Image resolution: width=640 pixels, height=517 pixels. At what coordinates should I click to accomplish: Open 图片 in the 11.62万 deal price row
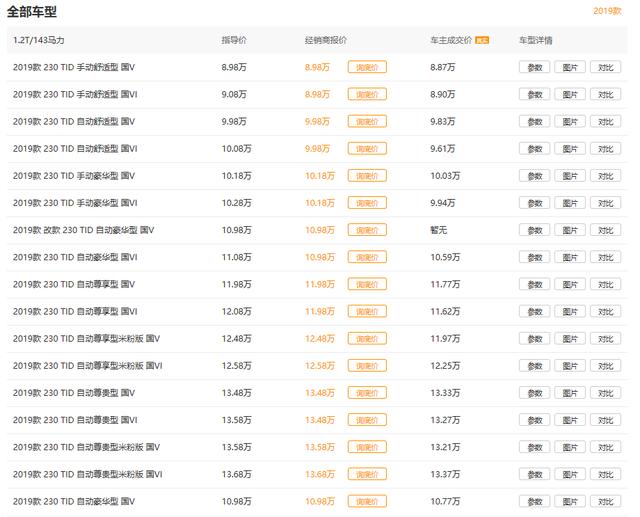point(570,311)
